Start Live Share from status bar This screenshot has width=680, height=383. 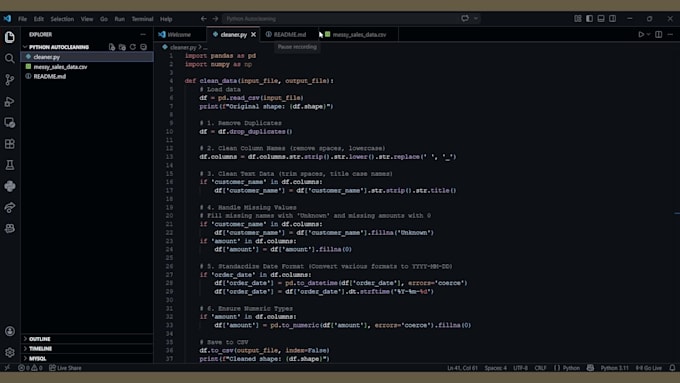pos(65,367)
